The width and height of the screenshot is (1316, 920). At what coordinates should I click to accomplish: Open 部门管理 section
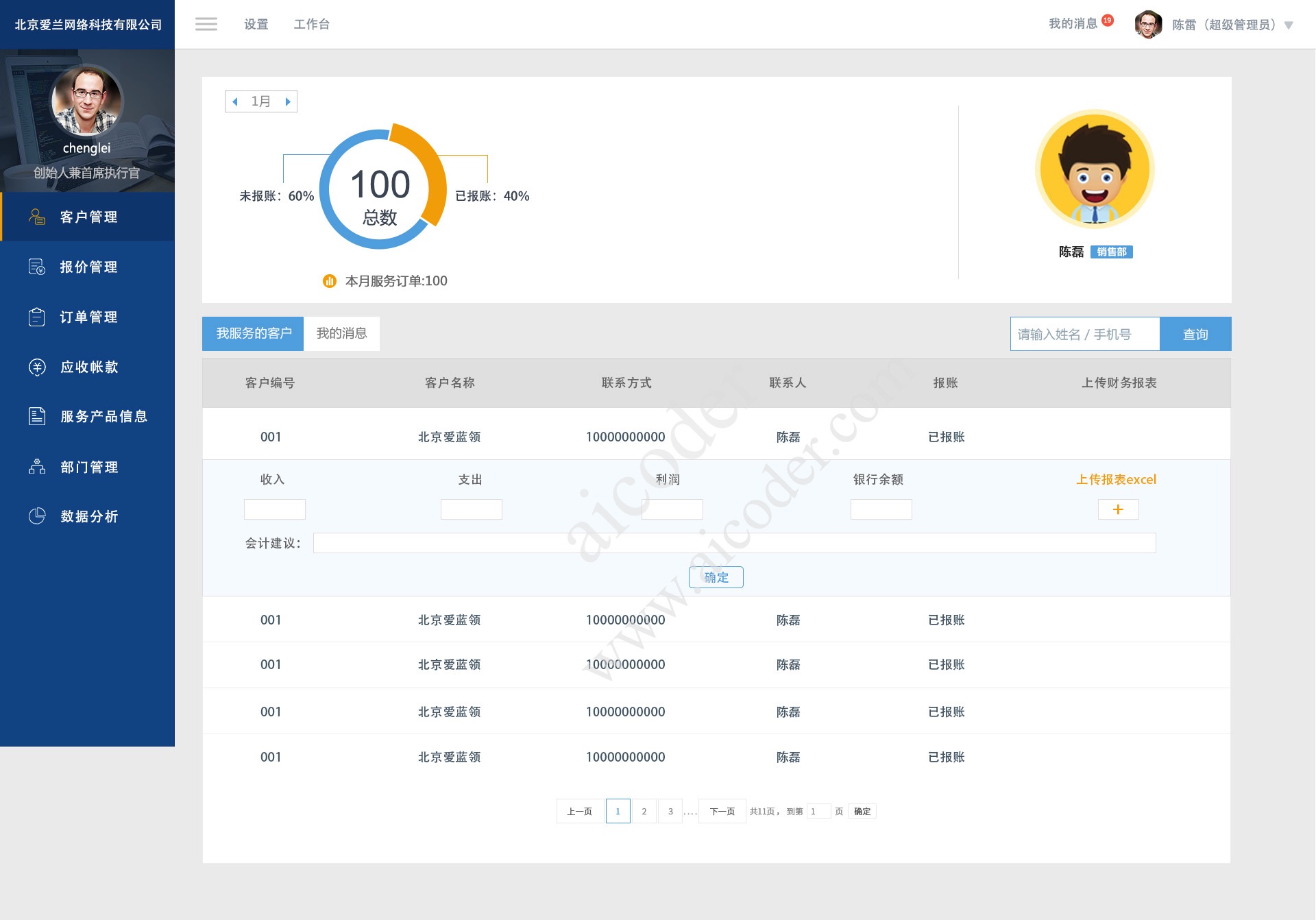[x=87, y=466]
